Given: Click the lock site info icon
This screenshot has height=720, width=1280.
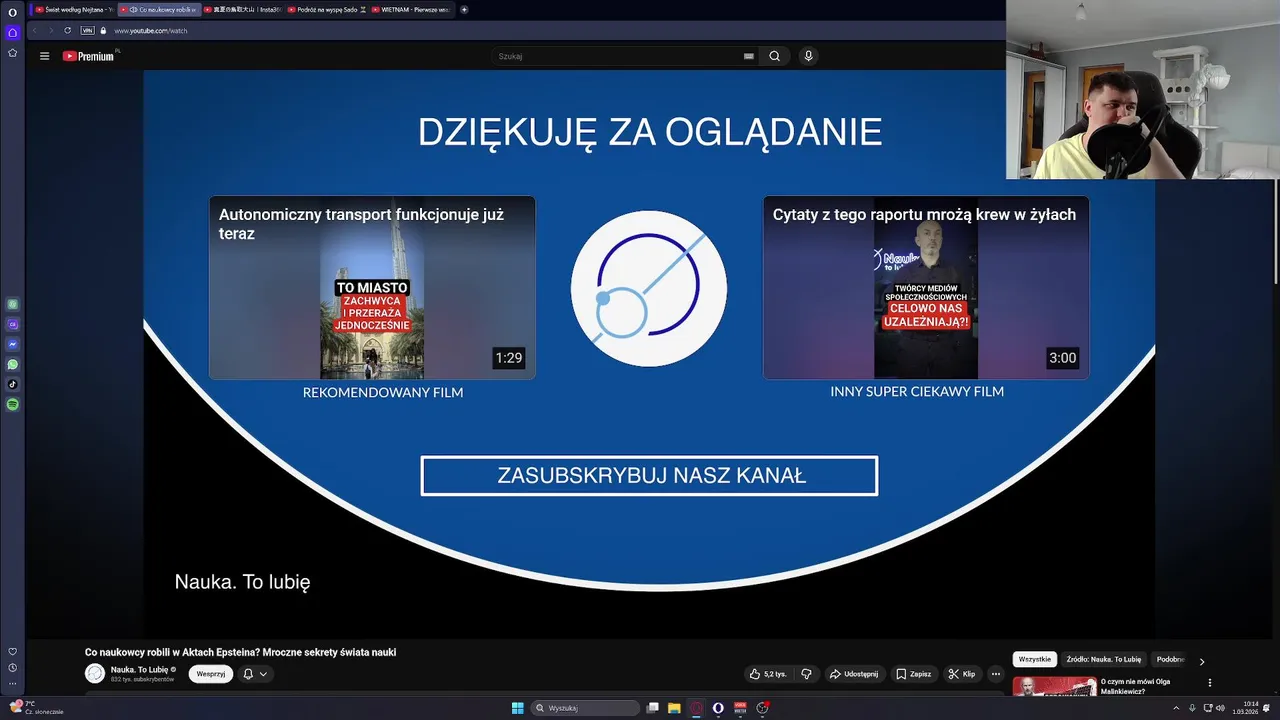Looking at the screenshot, I should (103, 31).
